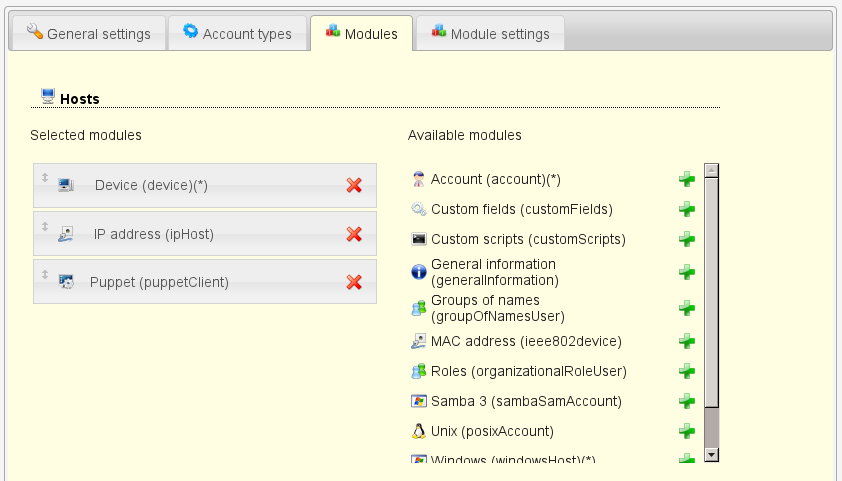Add the General information module
This screenshot has width=842, height=481.
pos(687,272)
